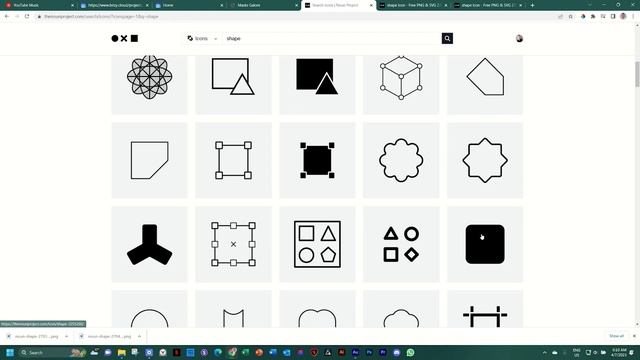Select the solid black rounded square icon
This screenshot has width=640, height=360.
coord(485,244)
